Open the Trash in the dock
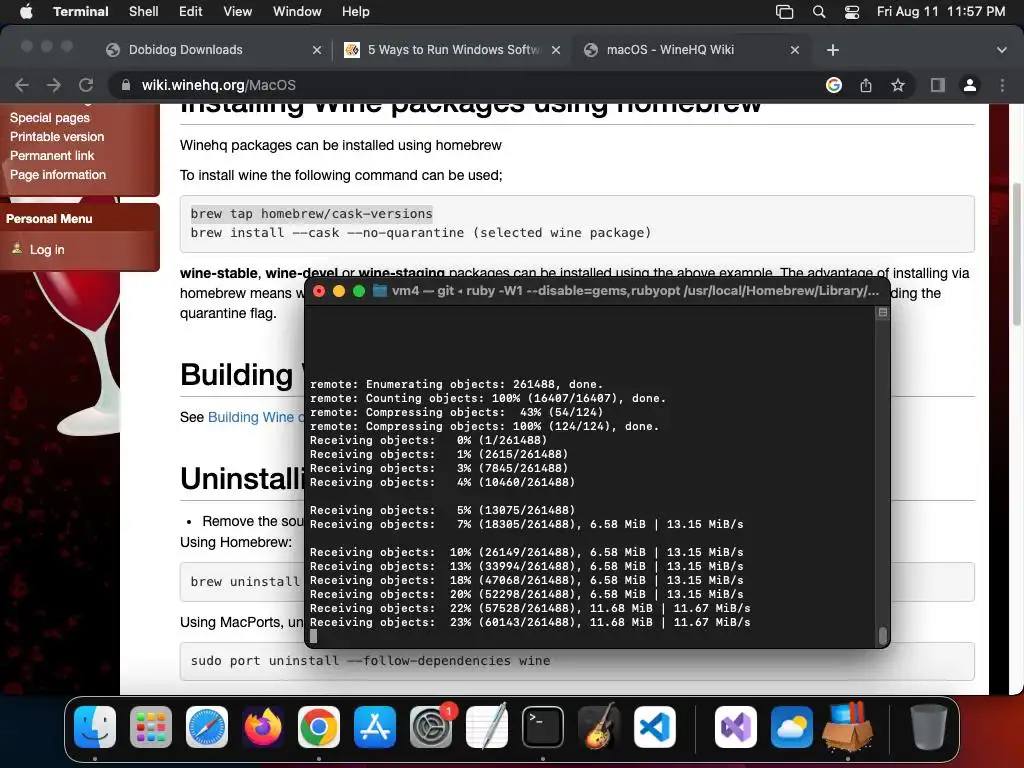Viewport: 1024px width, 768px height. (x=929, y=727)
